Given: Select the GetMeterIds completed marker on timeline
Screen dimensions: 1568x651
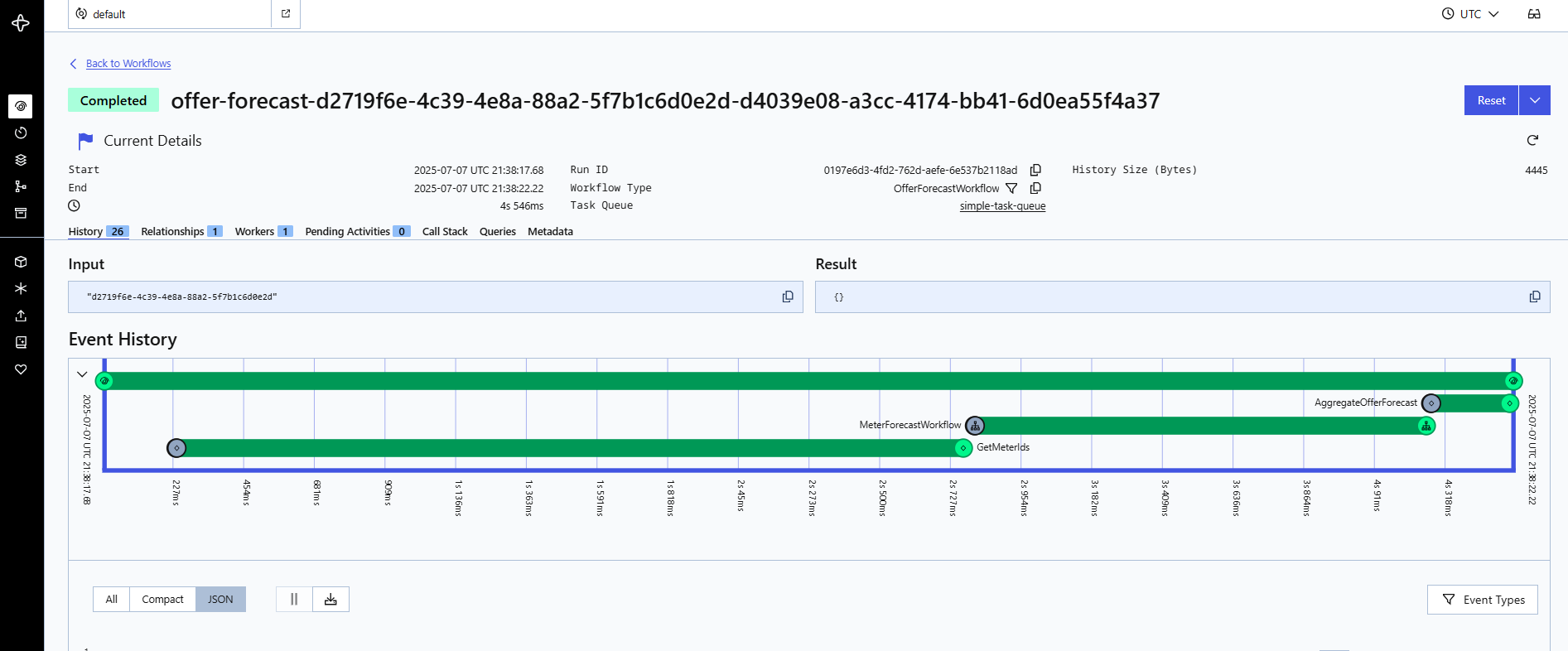Looking at the screenshot, I should (963, 448).
